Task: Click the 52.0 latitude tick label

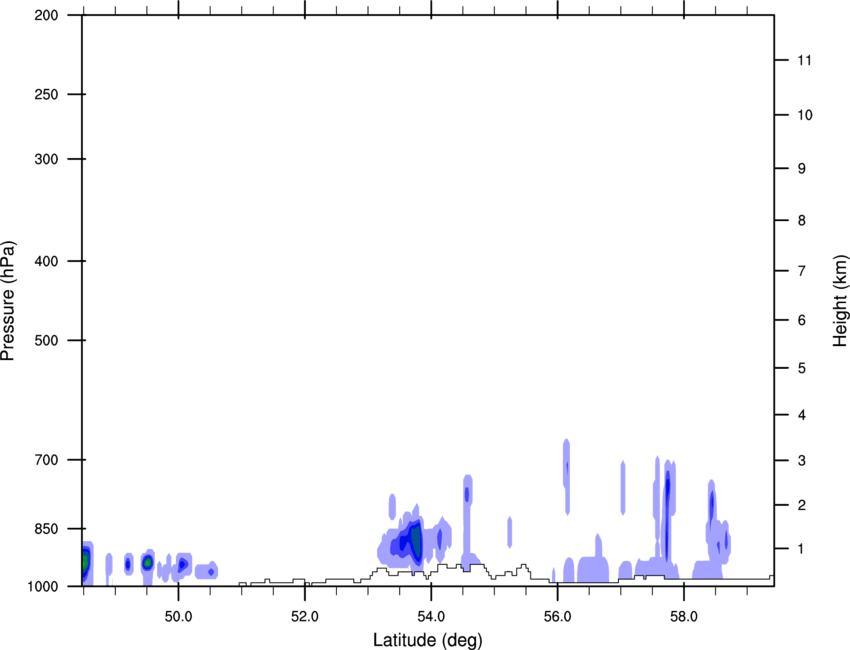Action: (x=305, y=617)
